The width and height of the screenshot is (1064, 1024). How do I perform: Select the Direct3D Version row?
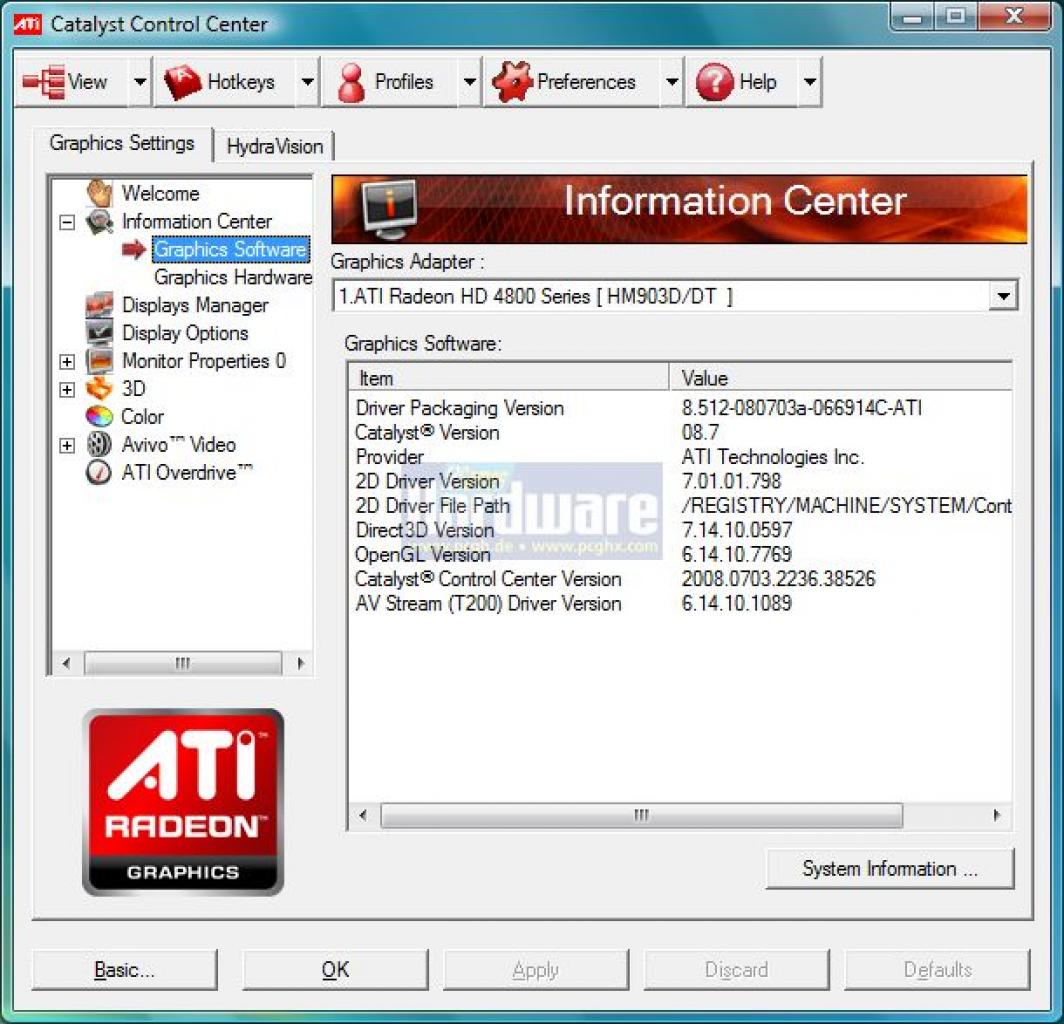[681, 530]
